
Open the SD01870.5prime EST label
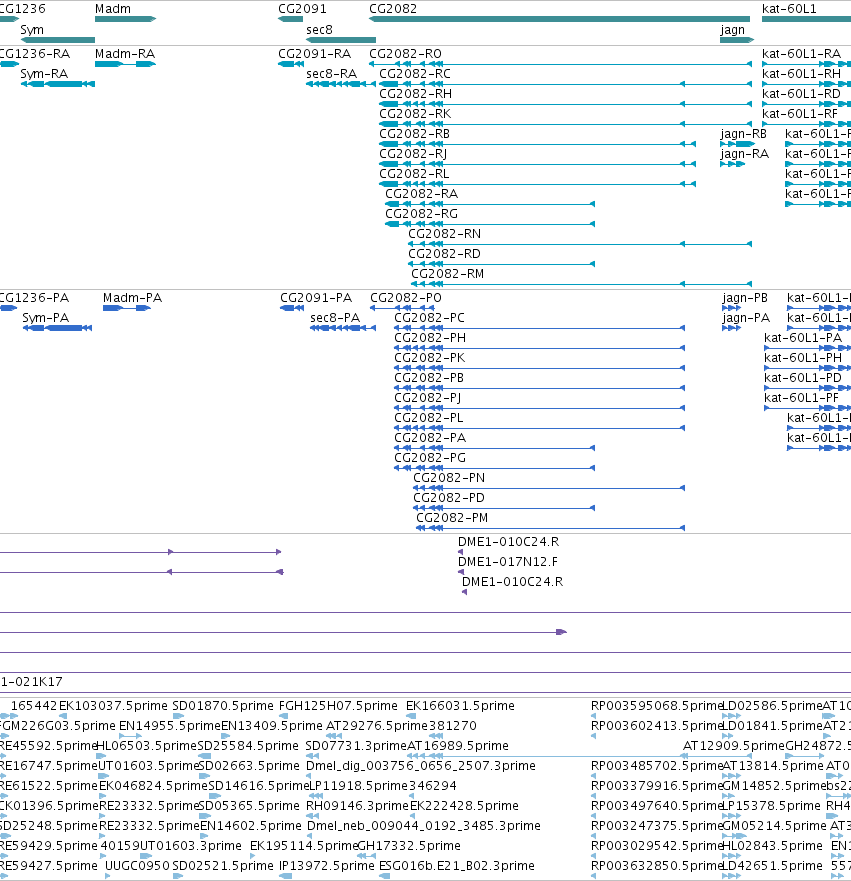223,706
